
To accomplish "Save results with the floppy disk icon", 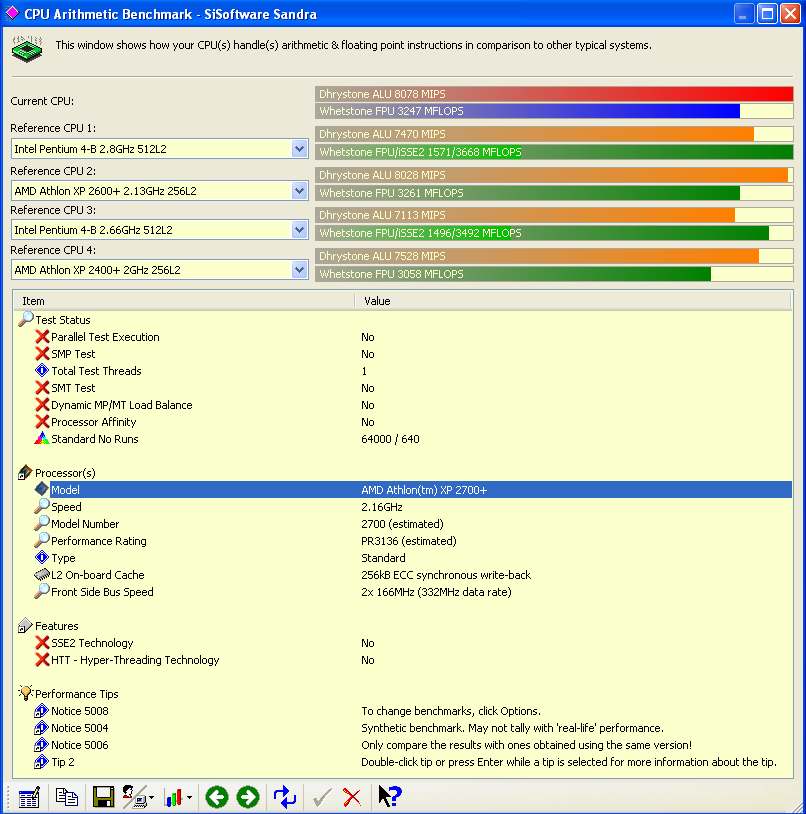I will point(103,797).
